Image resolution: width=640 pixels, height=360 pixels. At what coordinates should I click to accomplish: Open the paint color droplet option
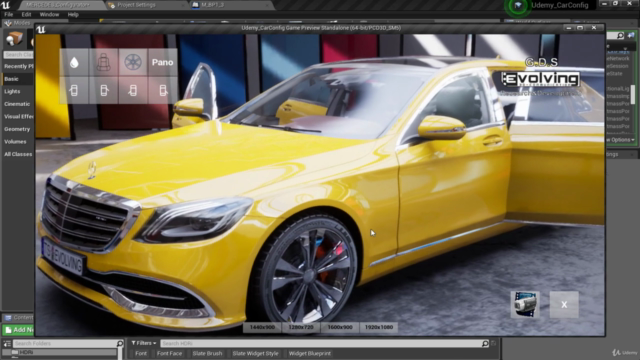tap(74, 62)
